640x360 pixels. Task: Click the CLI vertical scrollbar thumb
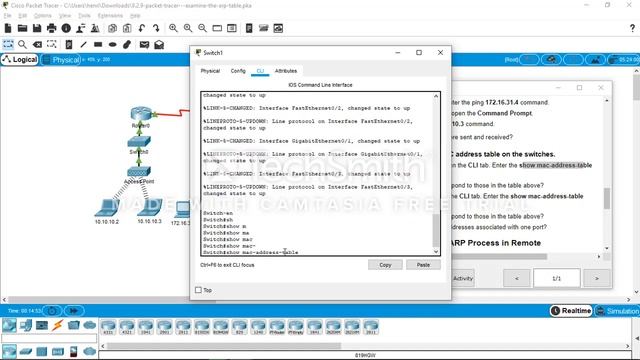click(436, 230)
